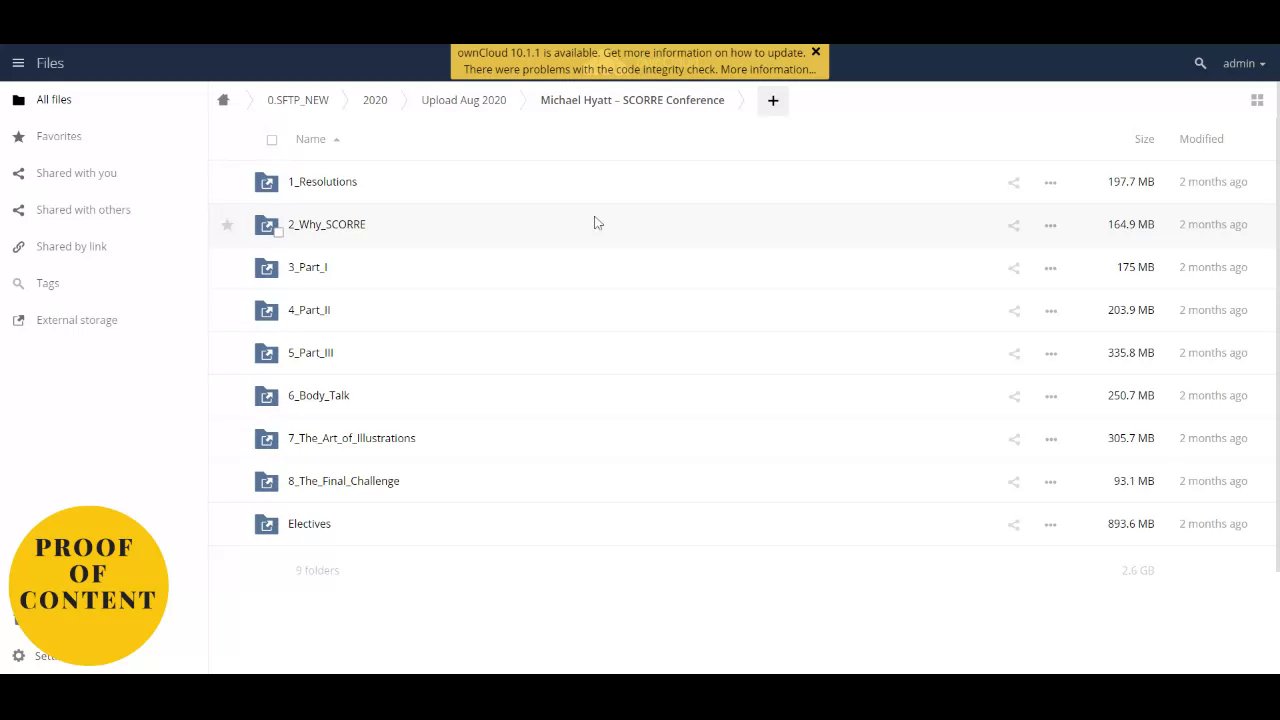Share the 2_Why_SCORRE folder
The width and height of the screenshot is (1280, 720).
click(x=1014, y=225)
